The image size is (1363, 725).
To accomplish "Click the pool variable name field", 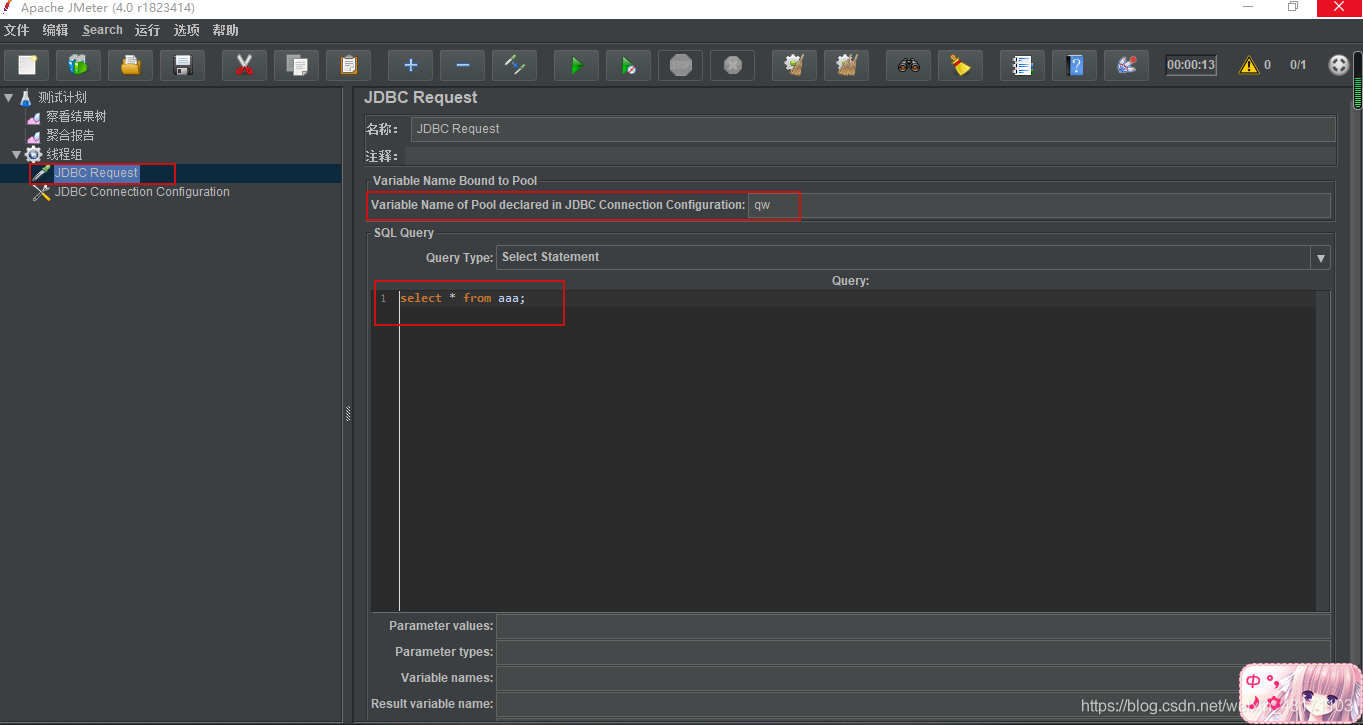I will (1039, 205).
